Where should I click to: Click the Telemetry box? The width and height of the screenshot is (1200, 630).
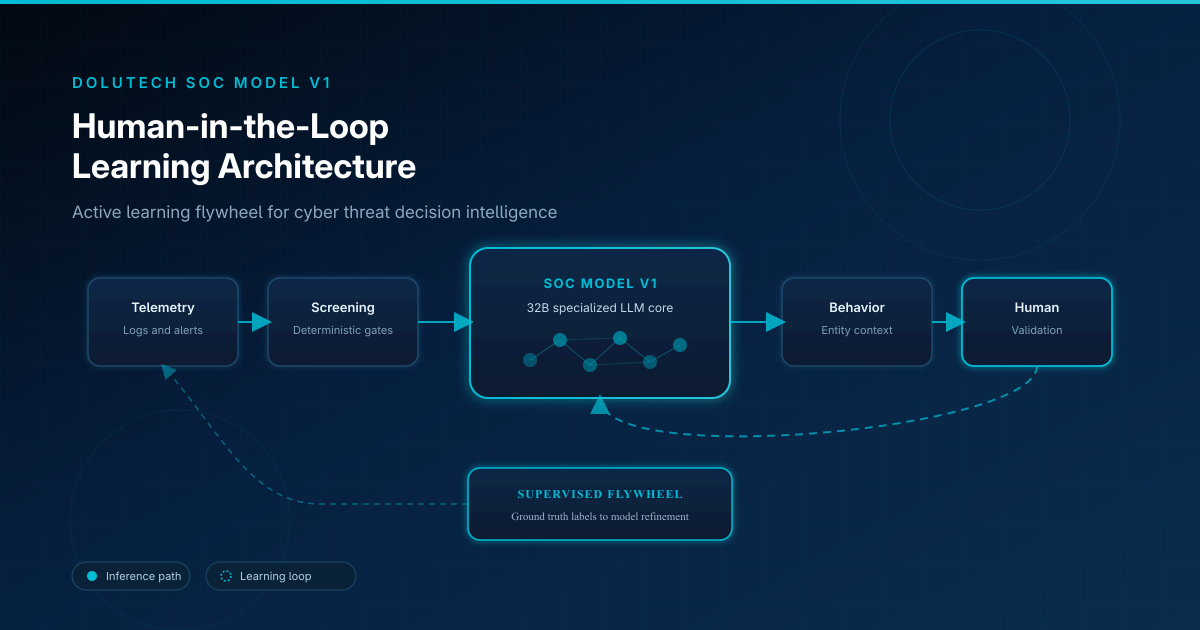pyautogui.click(x=163, y=321)
